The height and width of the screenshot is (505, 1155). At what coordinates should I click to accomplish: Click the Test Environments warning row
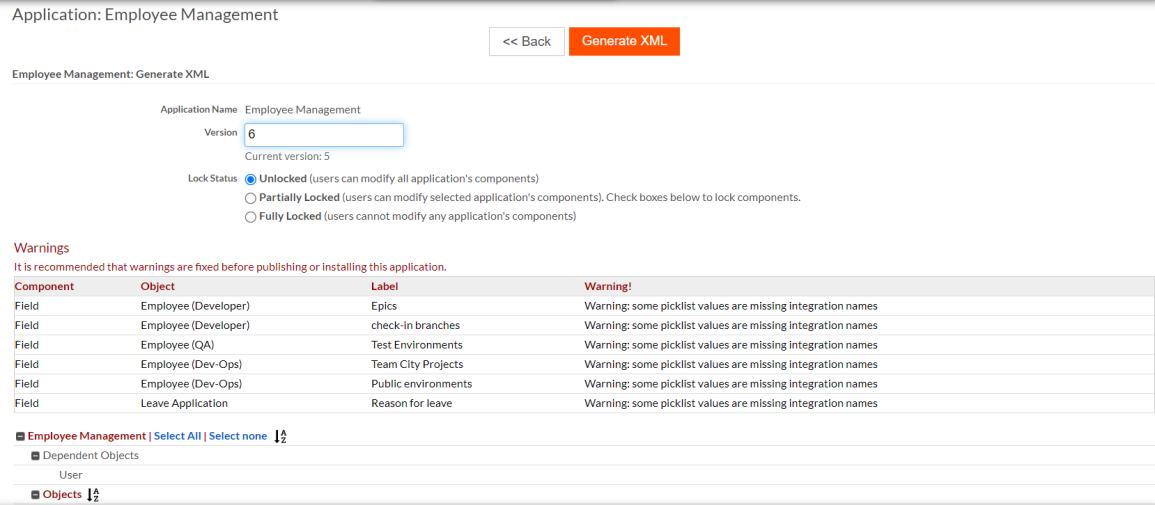(x=416, y=345)
